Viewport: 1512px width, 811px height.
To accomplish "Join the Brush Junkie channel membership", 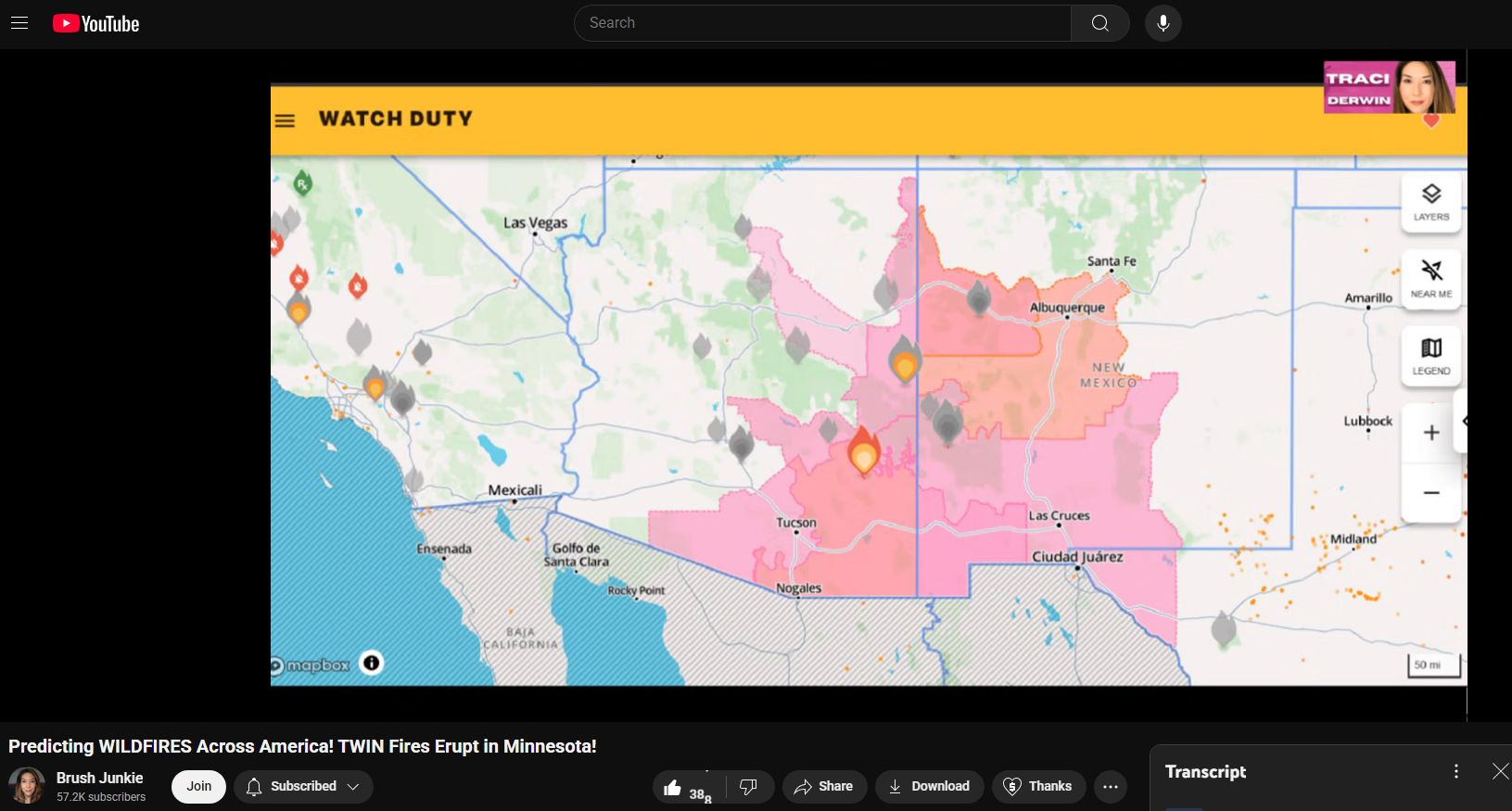I will coord(198,787).
